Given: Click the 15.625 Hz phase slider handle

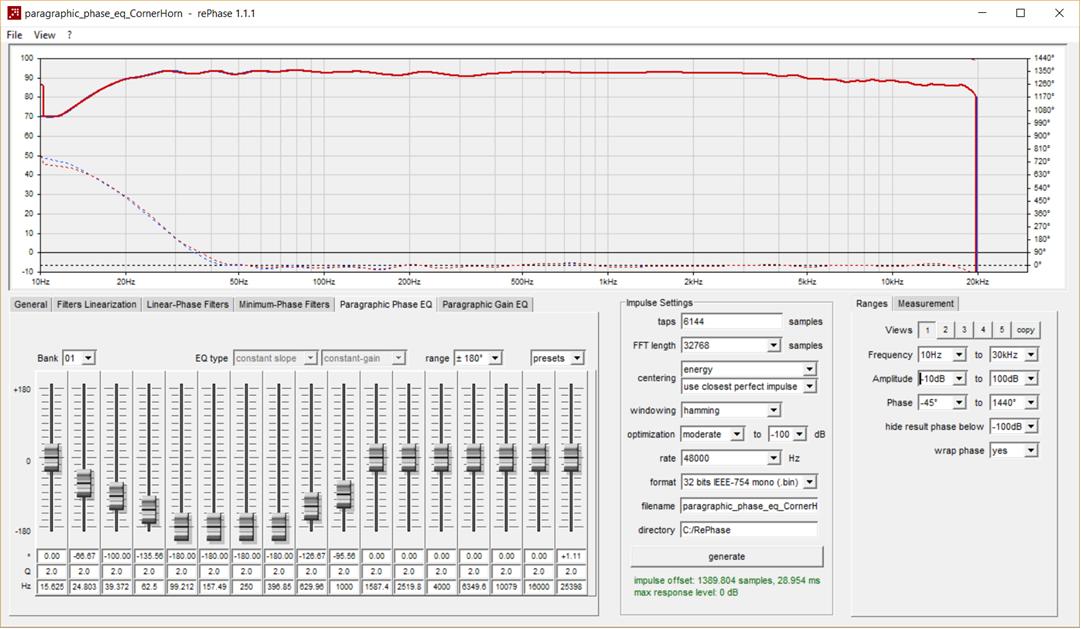Looking at the screenshot, I should click(52, 458).
